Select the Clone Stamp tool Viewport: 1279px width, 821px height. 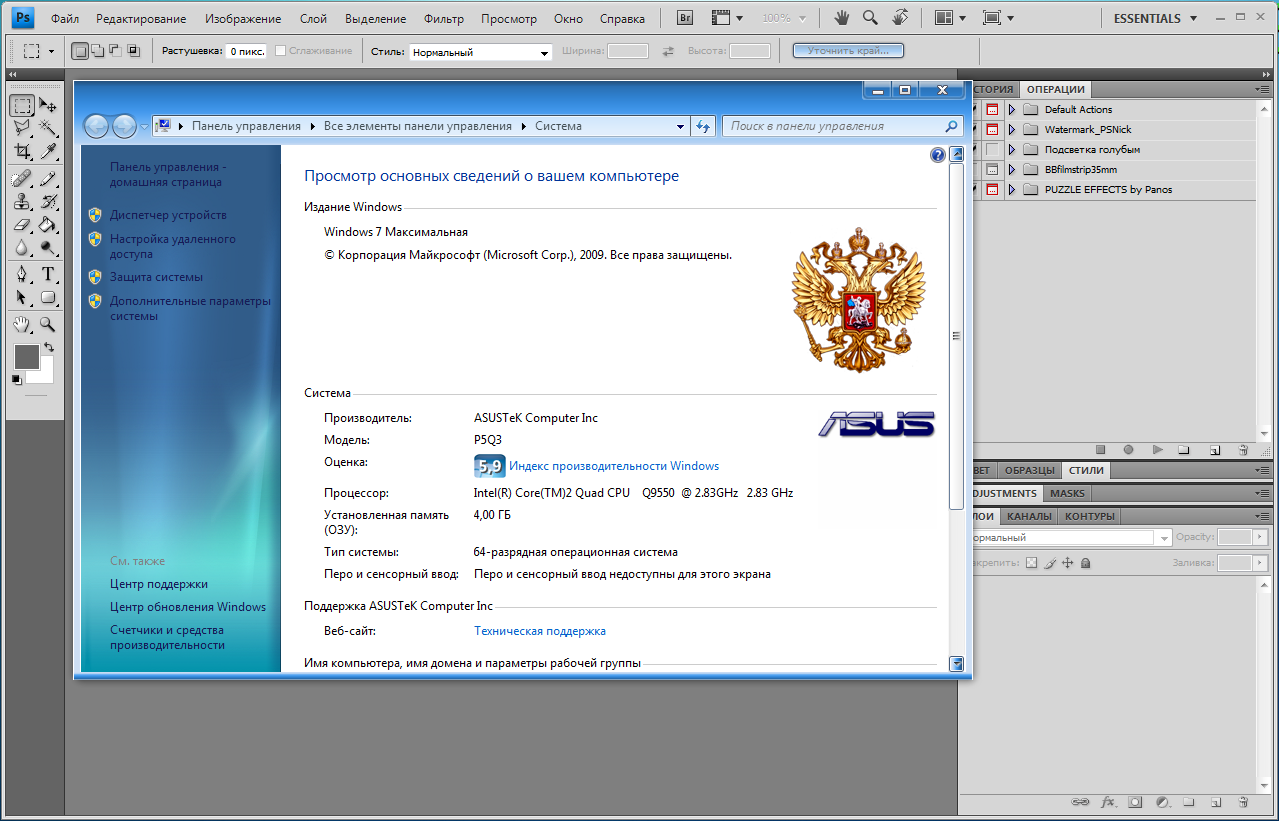pos(22,201)
